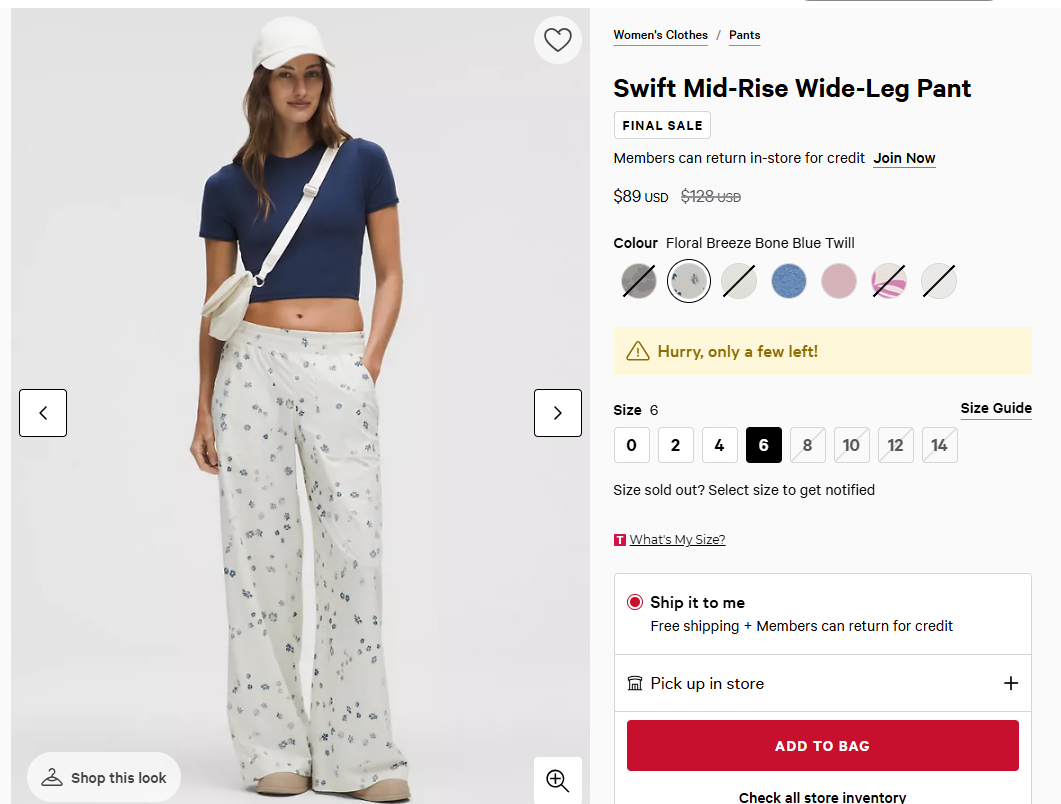Screen dimensions: 1061x804
Task: Select size 2
Action: (675, 445)
